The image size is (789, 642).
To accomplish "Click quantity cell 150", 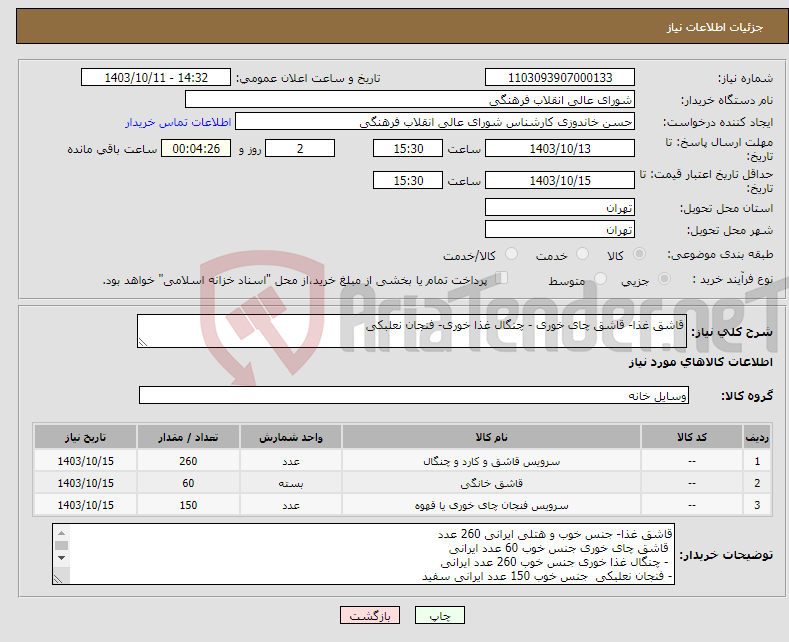I will [188, 505].
